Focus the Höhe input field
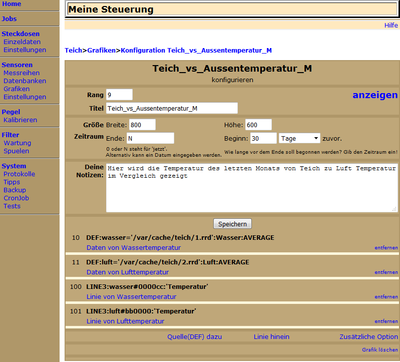The width and height of the screenshot is (400, 362). [x=258, y=125]
